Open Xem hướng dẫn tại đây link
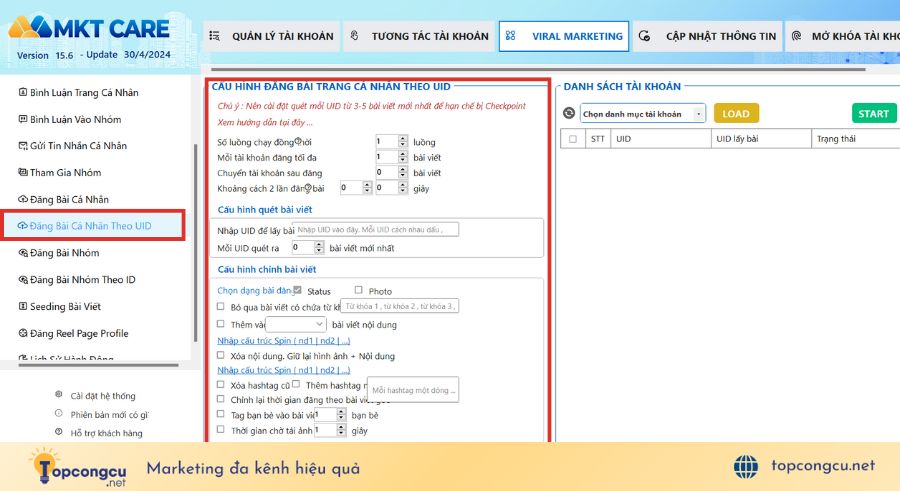Viewport: 900px width, 491px height. pyautogui.click(x=265, y=122)
